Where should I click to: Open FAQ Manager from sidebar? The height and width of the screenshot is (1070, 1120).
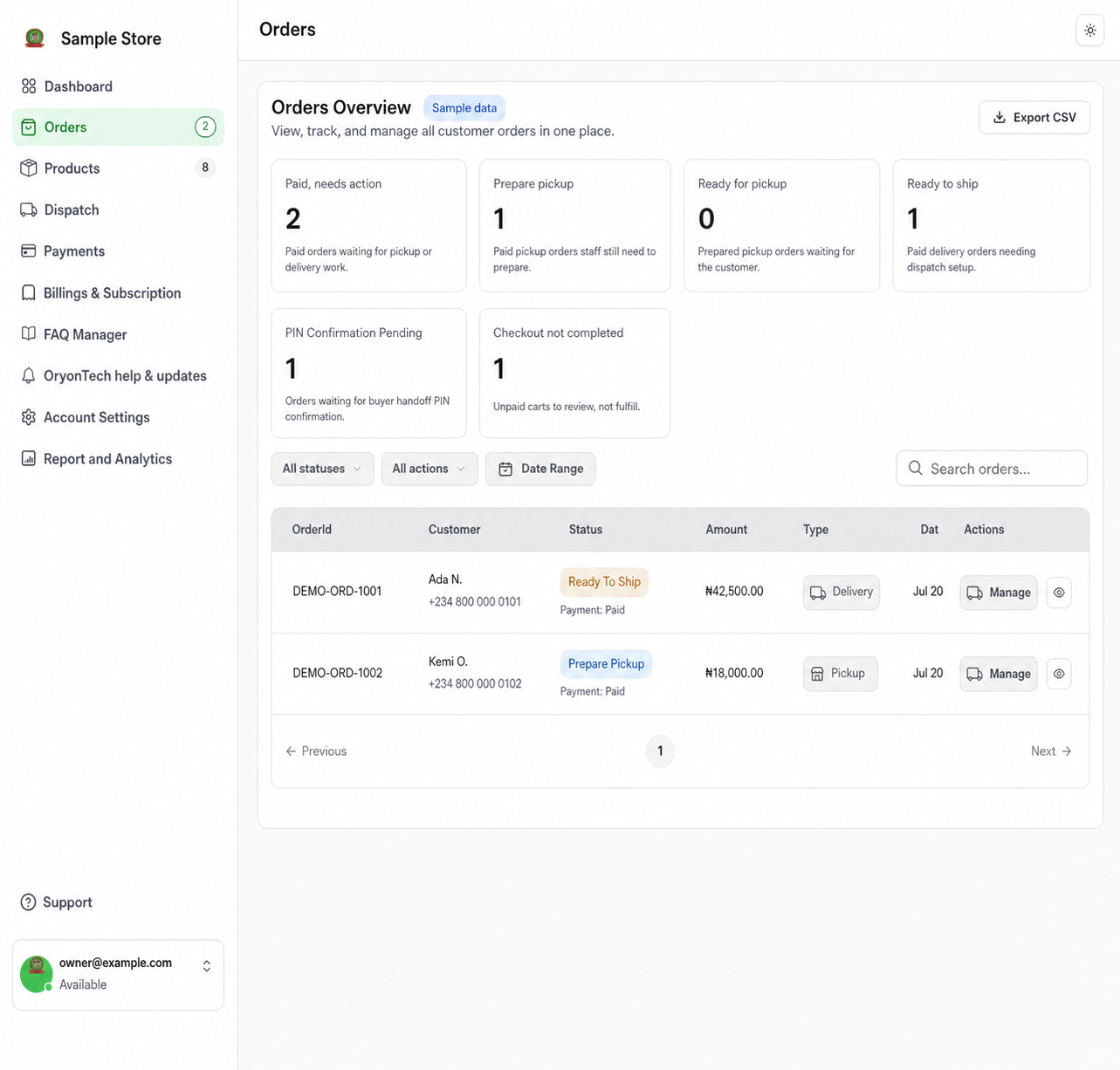[118, 334]
